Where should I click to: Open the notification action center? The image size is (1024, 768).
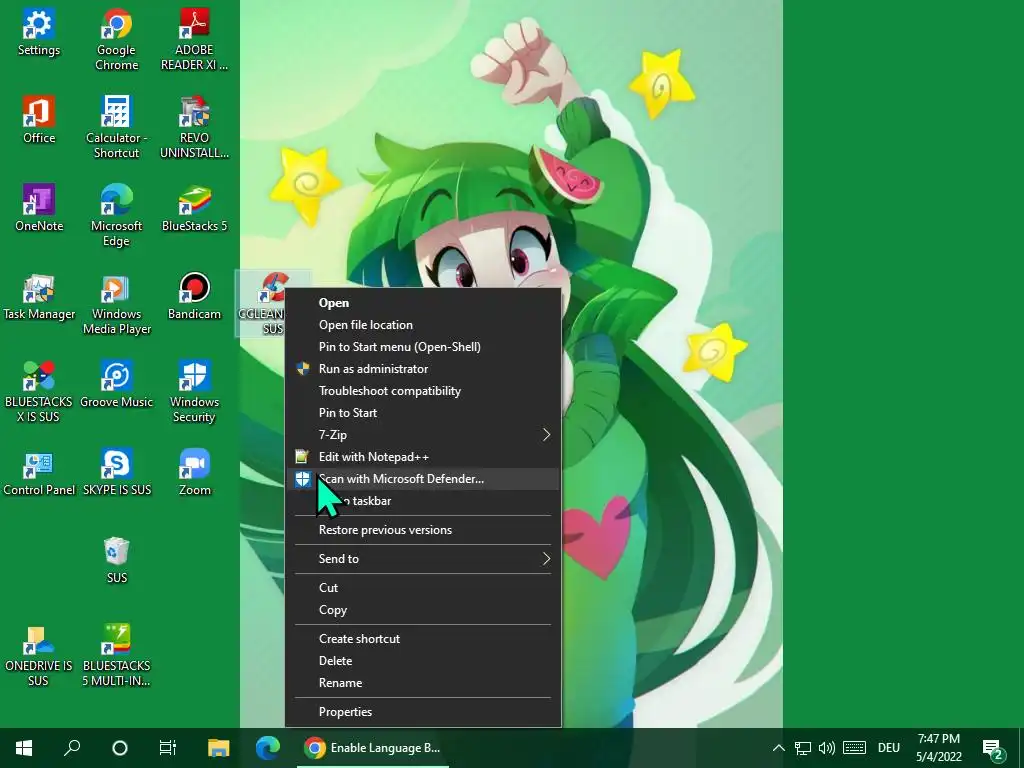tap(993, 749)
